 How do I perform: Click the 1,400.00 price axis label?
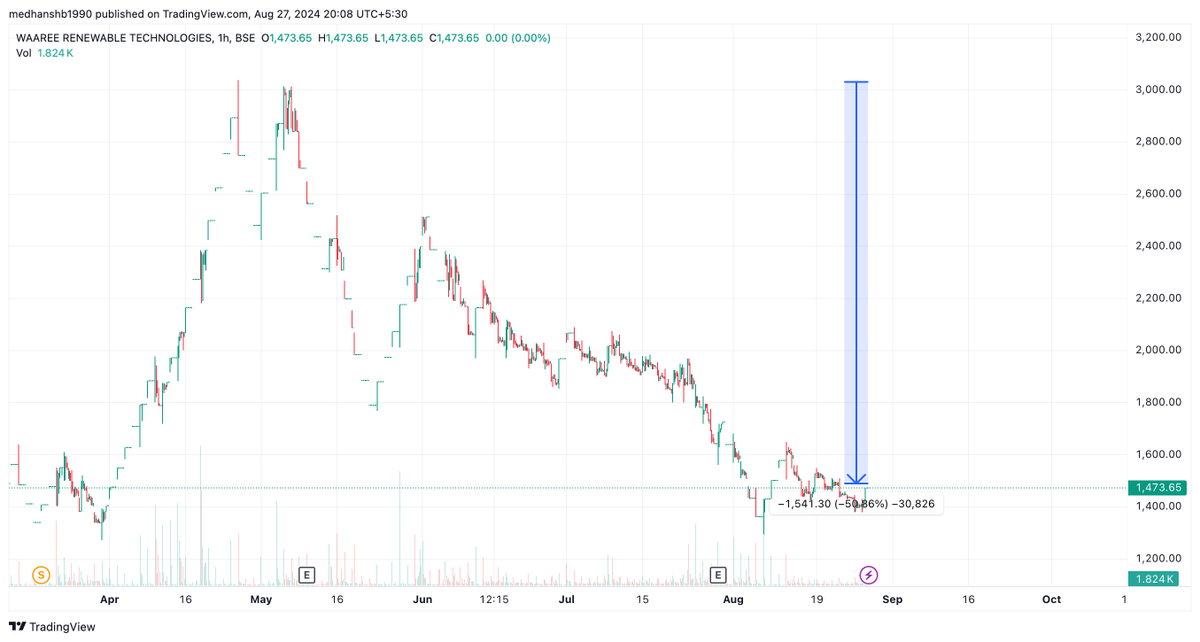click(x=1159, y=506)
